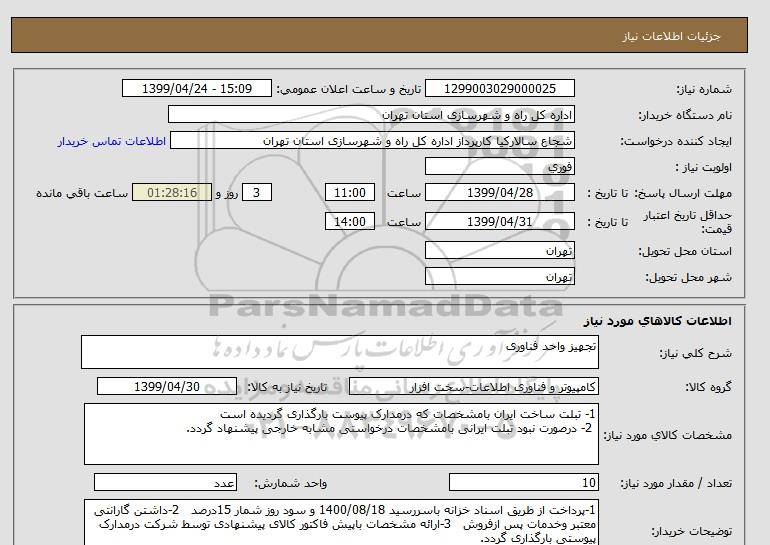Click the label شهر محل تحویل
770x545 pixels.
point(688,277)
